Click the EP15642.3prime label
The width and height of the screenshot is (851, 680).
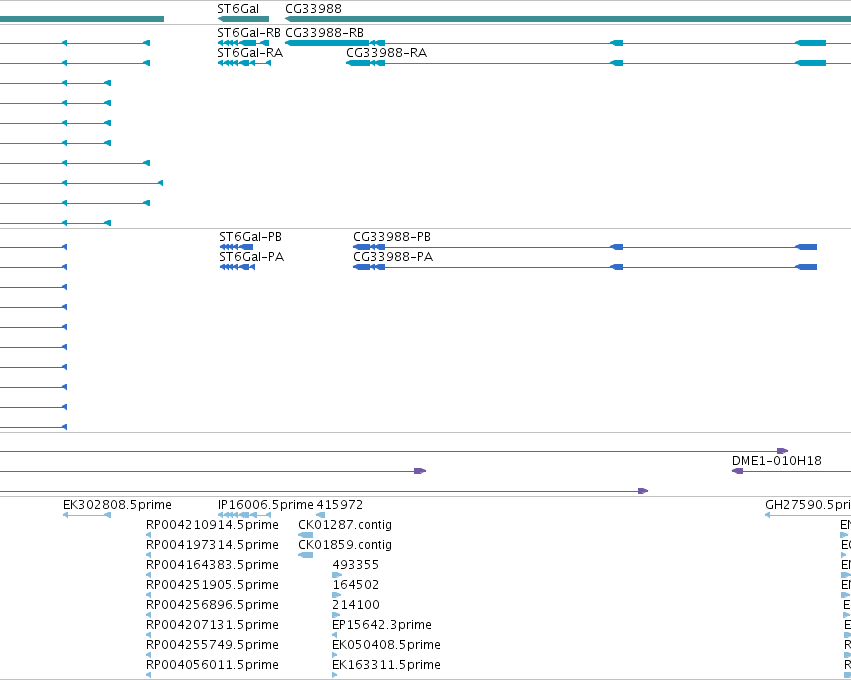click(382, 625)
